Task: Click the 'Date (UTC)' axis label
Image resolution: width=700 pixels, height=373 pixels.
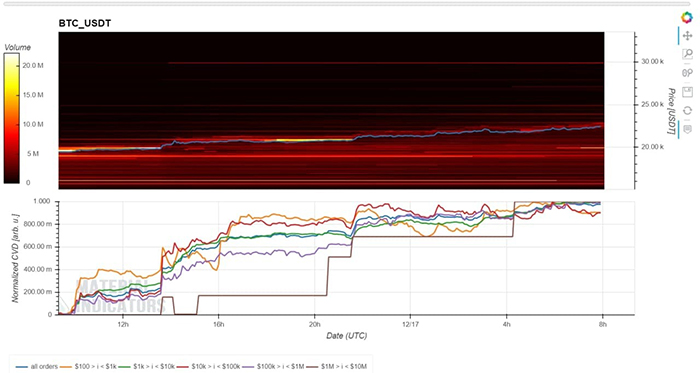Action: (346, 336)
